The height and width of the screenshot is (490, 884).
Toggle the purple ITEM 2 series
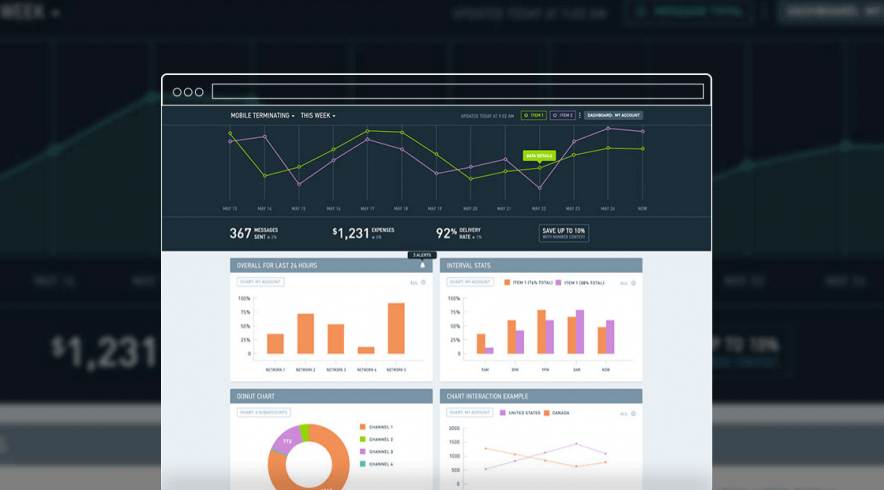562,115
